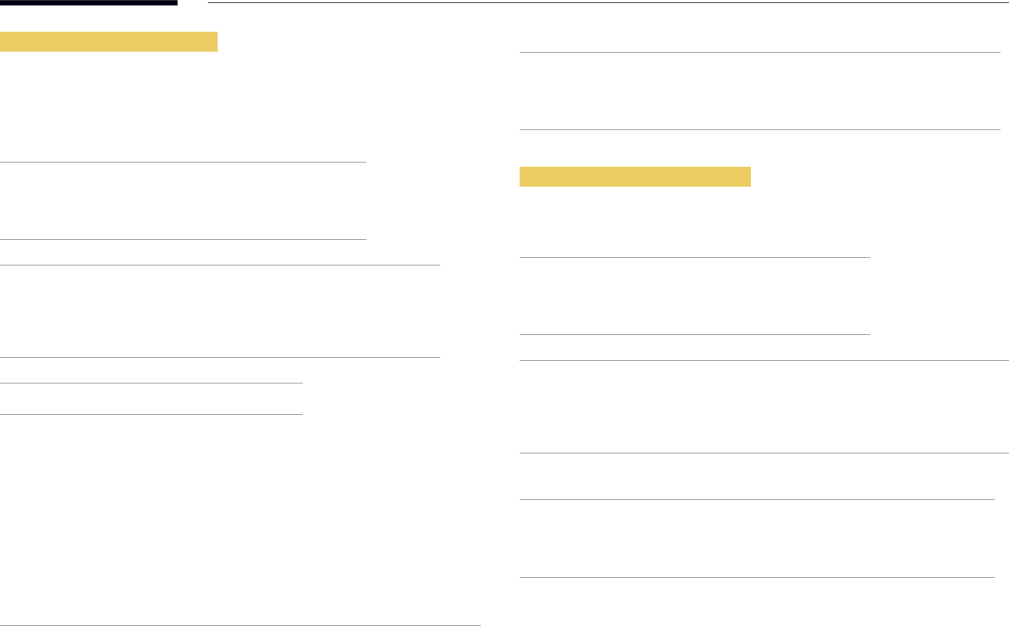Click the yellow bar in the left column
The width and height of the screenshot is (1009, 626).
click(x=109, y=42)
